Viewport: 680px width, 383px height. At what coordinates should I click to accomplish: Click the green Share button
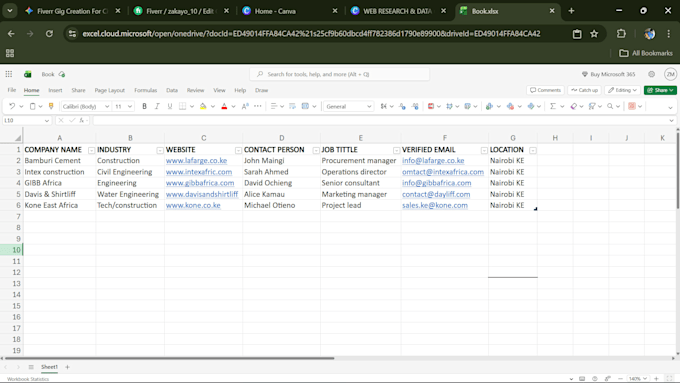660,90
